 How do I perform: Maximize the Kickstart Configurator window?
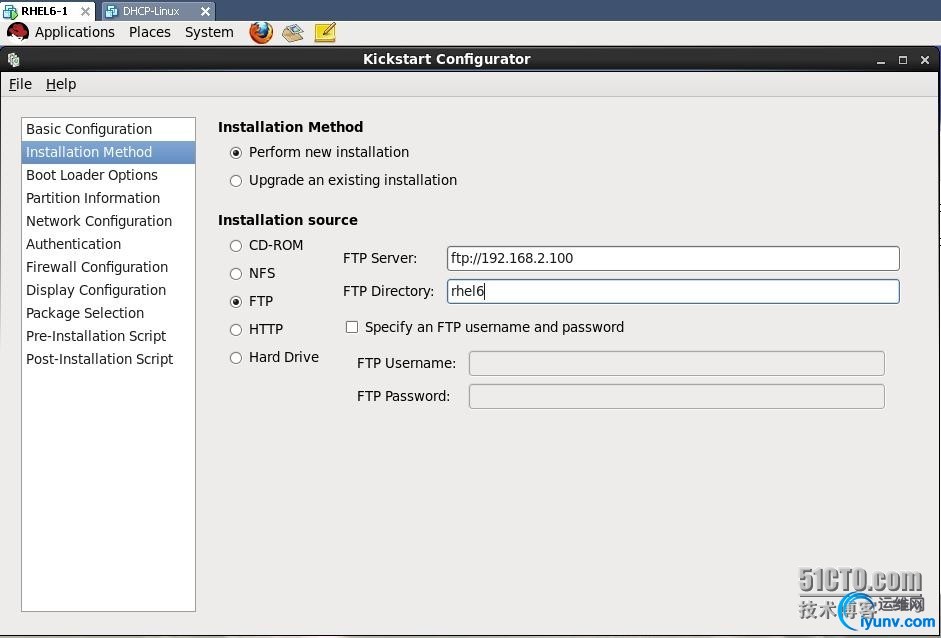(903, 60)
